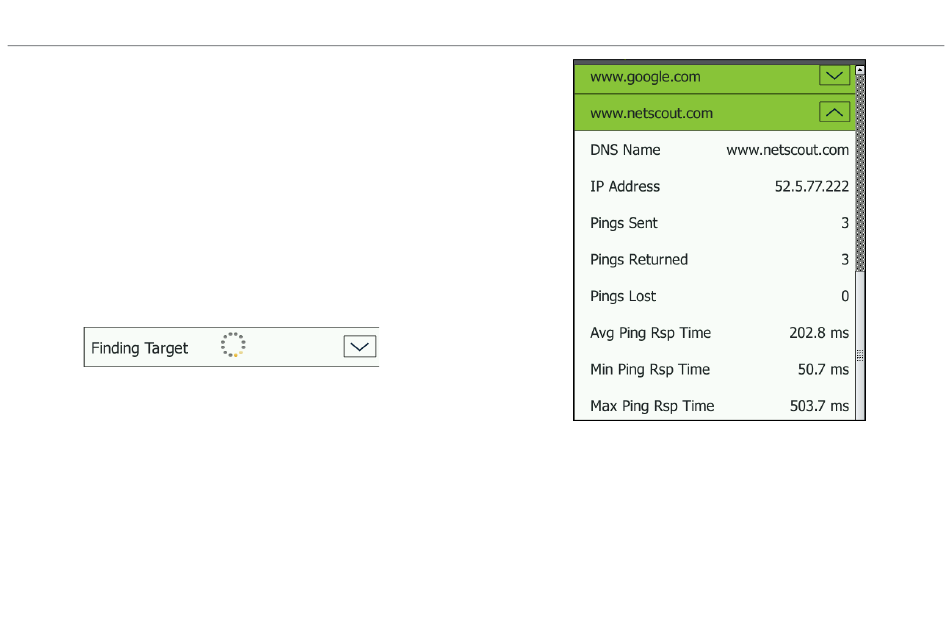Click the Pings Sent value 3
The image size is (950, 638).
pyautogui.click(x=845, y=223)
